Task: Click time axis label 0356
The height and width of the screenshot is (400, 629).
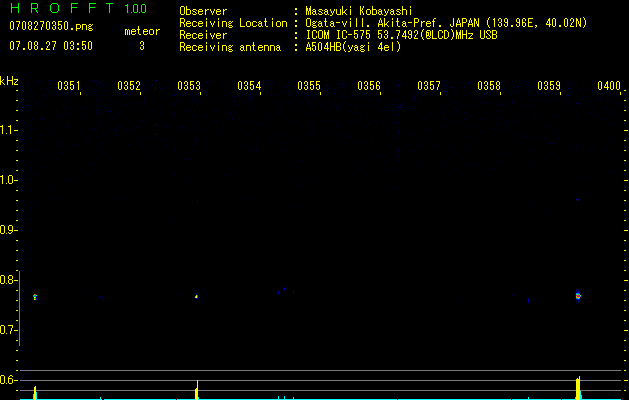Action: pyautogui.click(x=369, y=86)
